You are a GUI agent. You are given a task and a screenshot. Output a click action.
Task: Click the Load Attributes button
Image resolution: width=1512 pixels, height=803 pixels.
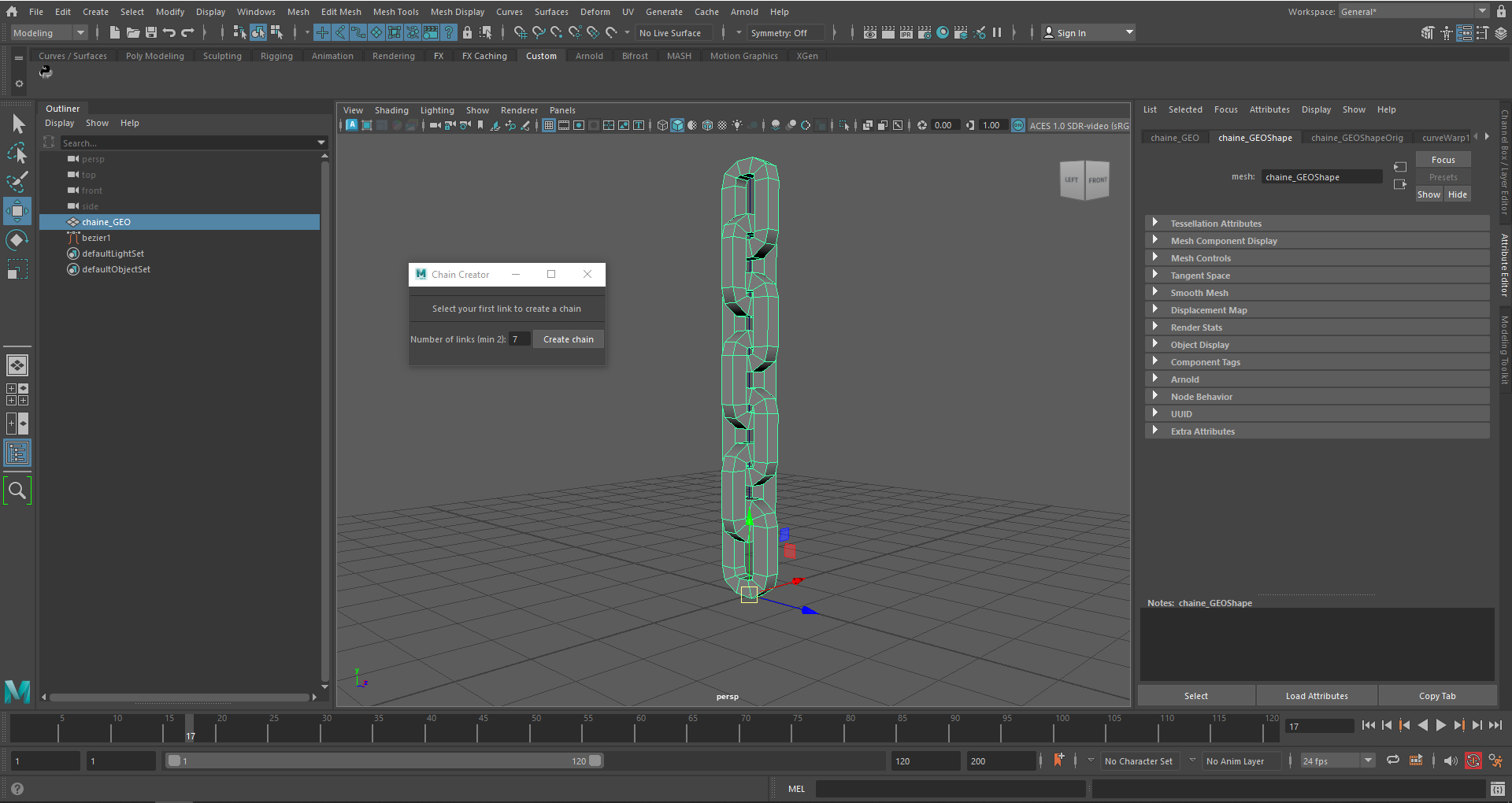tap(1316, 696)
